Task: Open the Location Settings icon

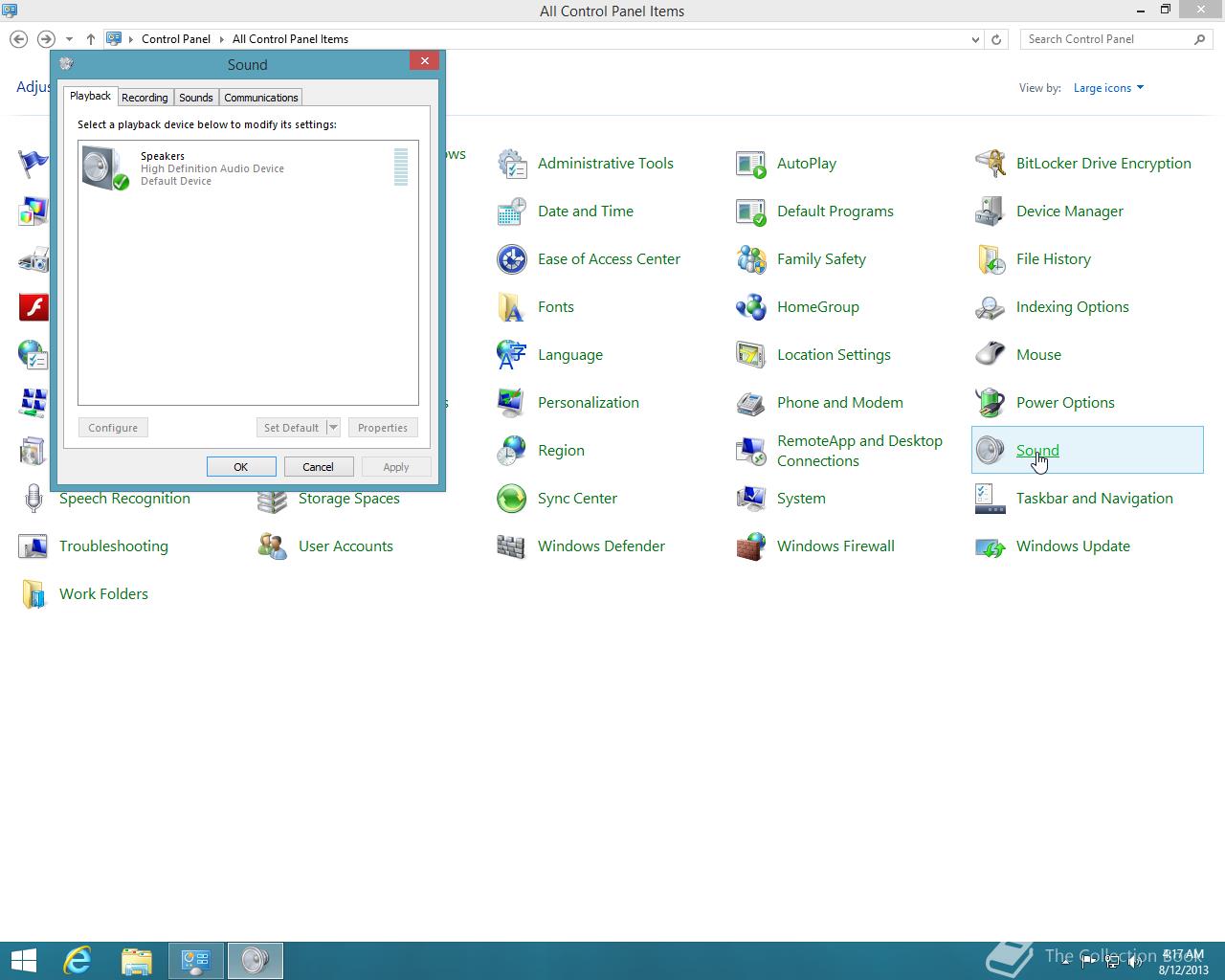Action: 751,355
